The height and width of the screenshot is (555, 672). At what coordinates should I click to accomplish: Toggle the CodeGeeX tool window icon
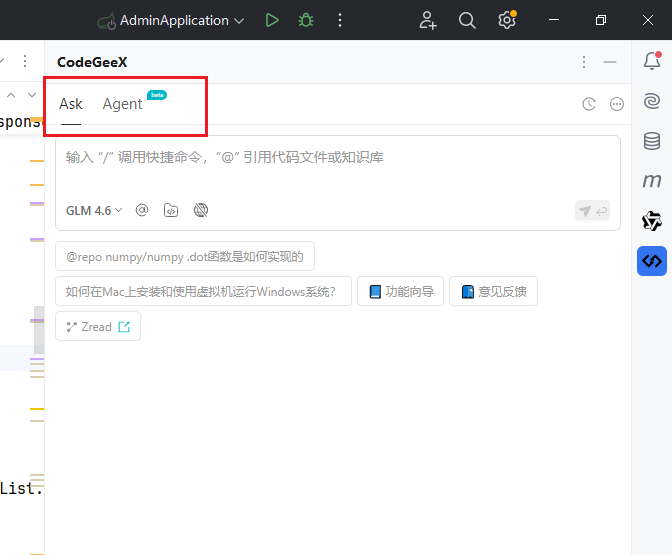point(652,261)
